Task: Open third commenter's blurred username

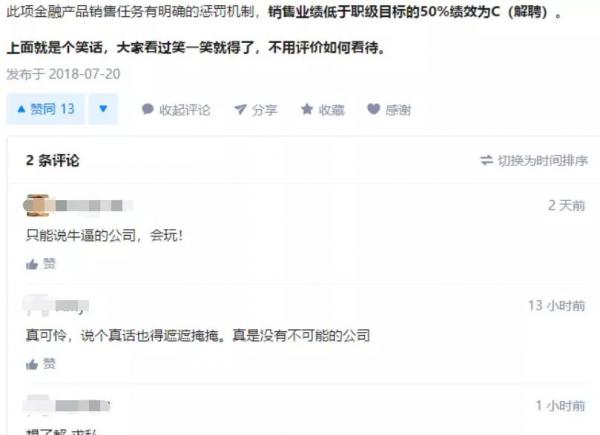Action: click(x=83, y=406)
